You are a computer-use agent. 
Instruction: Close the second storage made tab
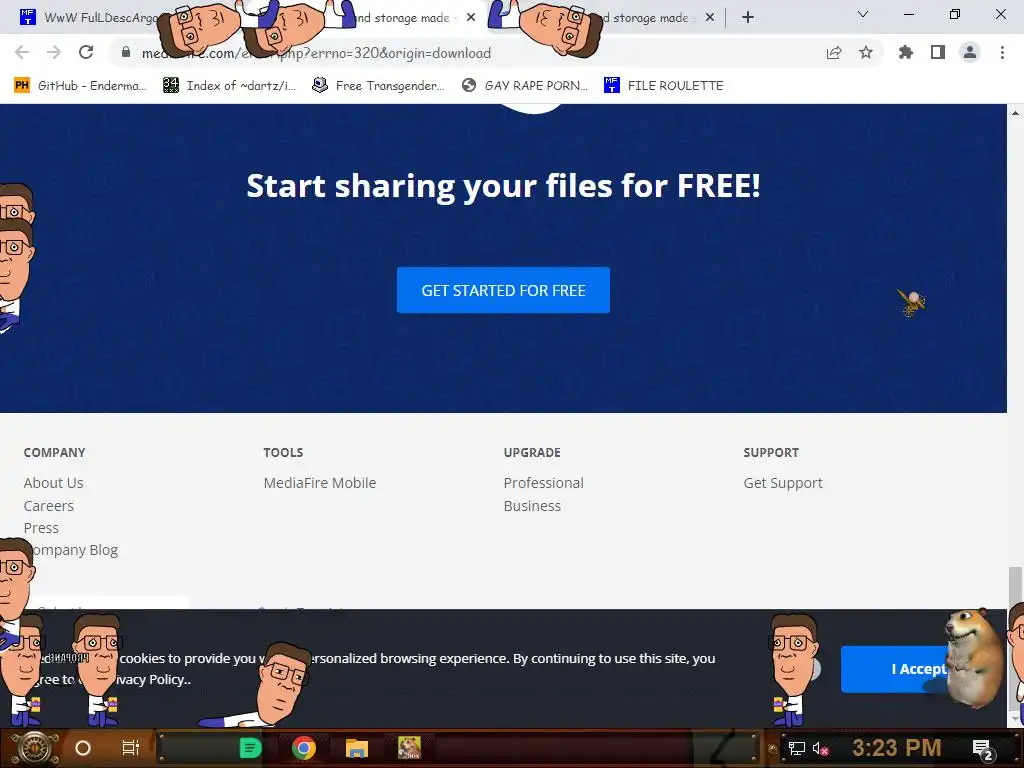[471, 18]
